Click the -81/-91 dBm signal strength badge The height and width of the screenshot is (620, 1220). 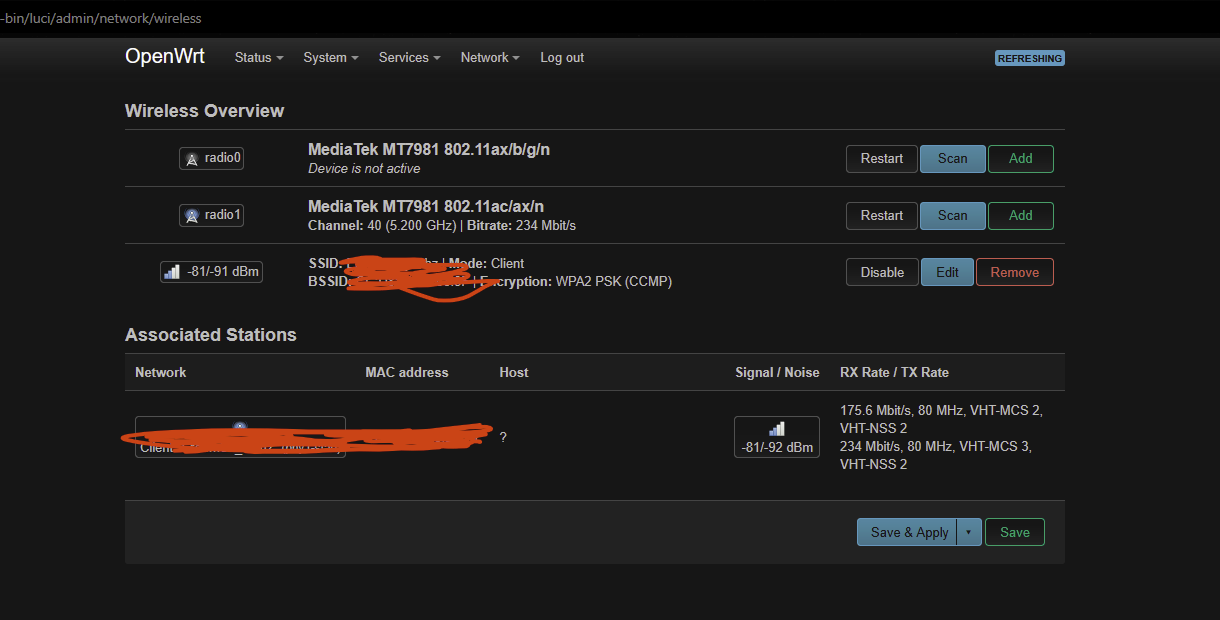click(x=211, y=272)
